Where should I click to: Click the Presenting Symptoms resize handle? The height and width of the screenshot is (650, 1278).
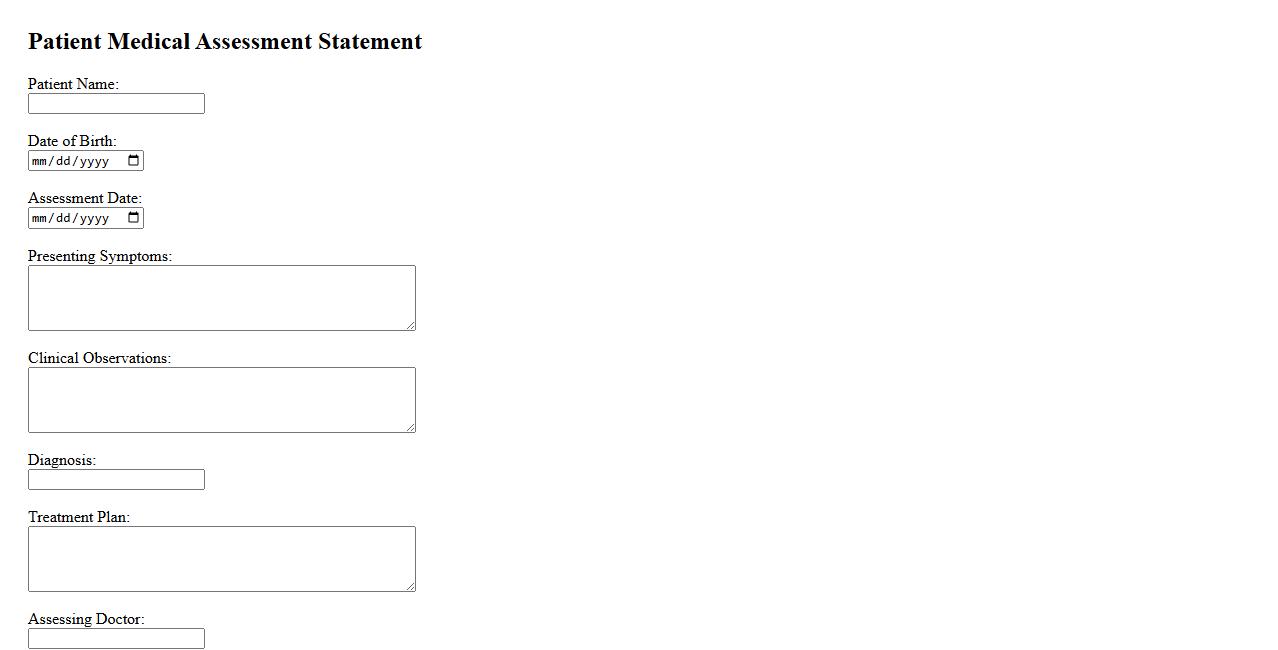click(x=410, y=325)
